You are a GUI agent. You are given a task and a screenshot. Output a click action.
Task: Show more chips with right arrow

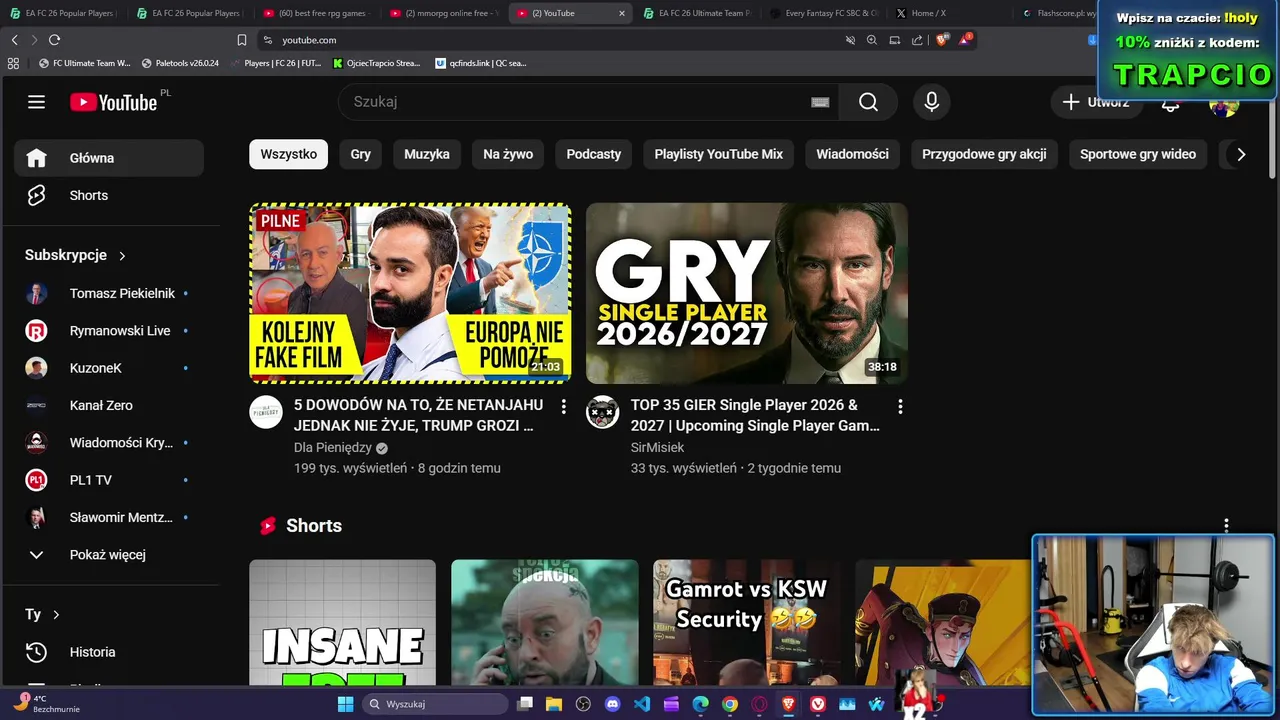[1241, 154]
